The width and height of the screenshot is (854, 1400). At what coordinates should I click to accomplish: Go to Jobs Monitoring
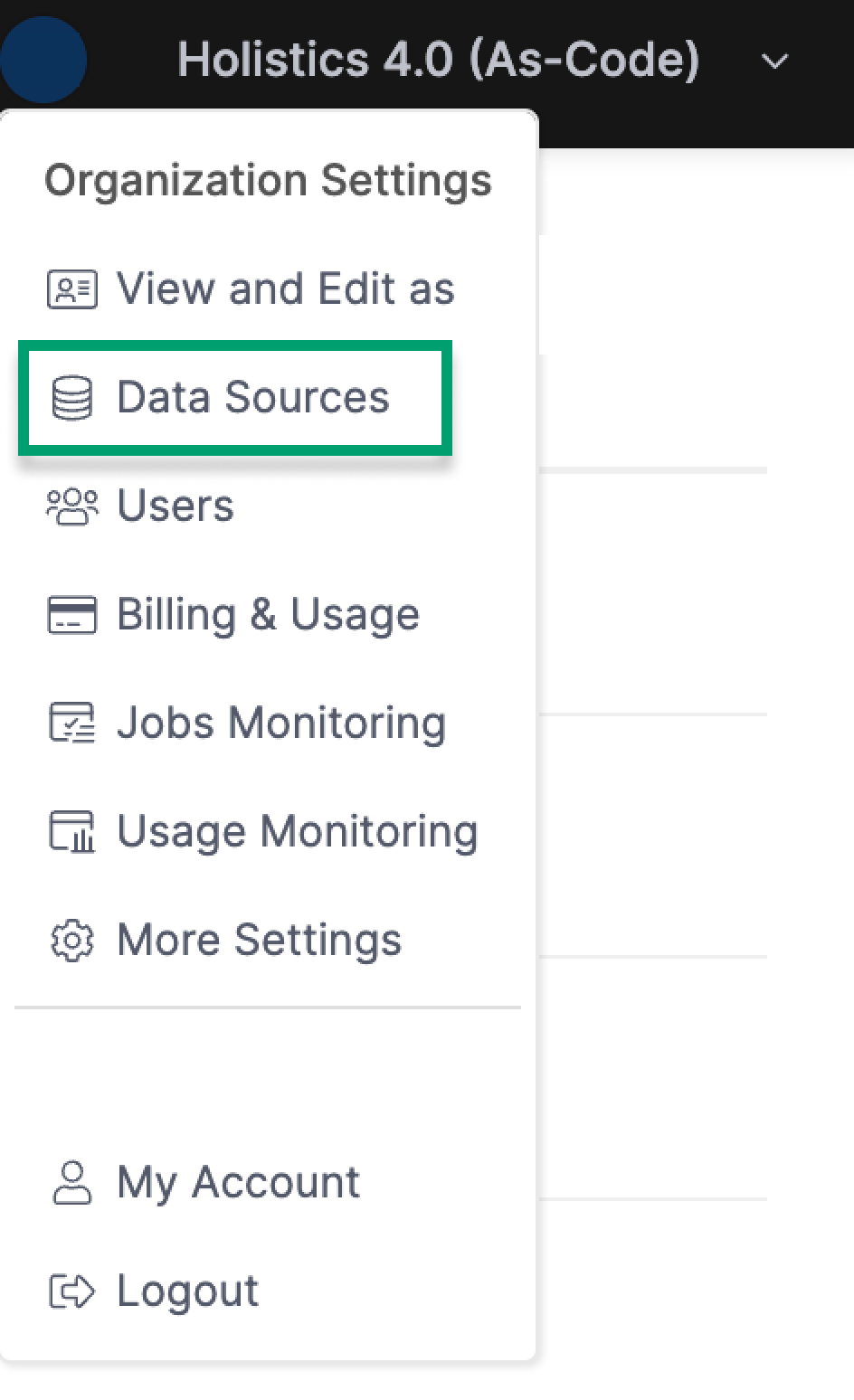[281, 724]
